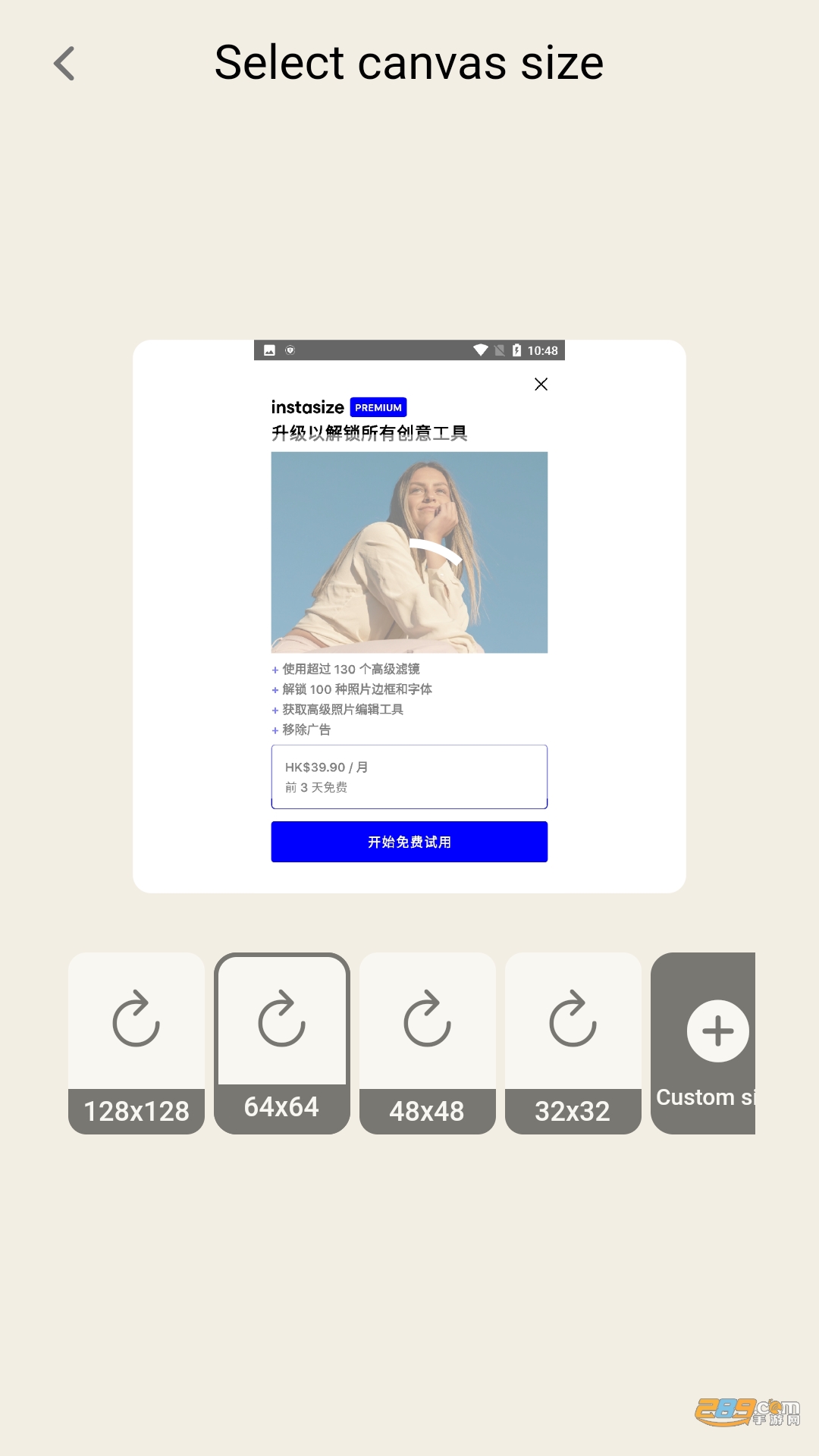Tap the wifi icon in preview status bar
Screen dimensions: 819x1456
480,350
